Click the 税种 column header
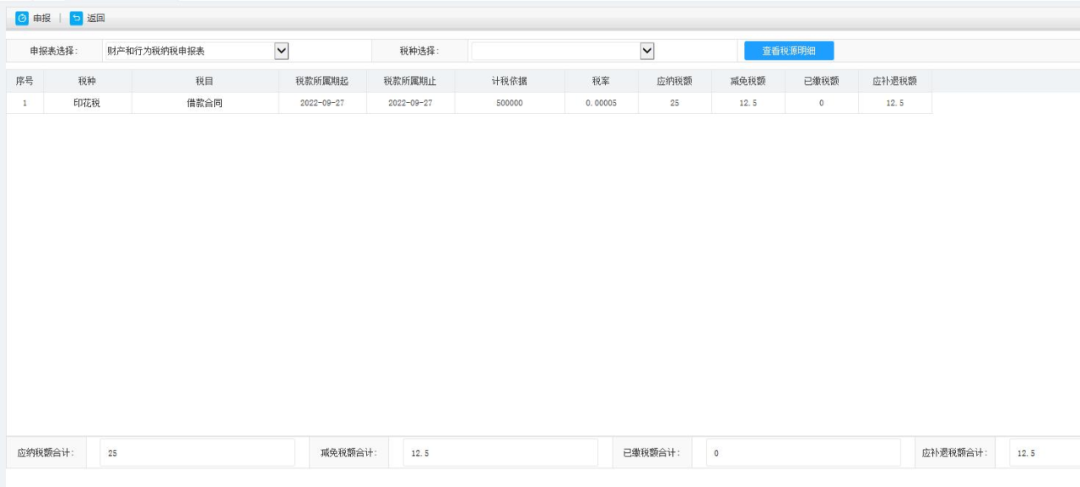 point(87,81)
